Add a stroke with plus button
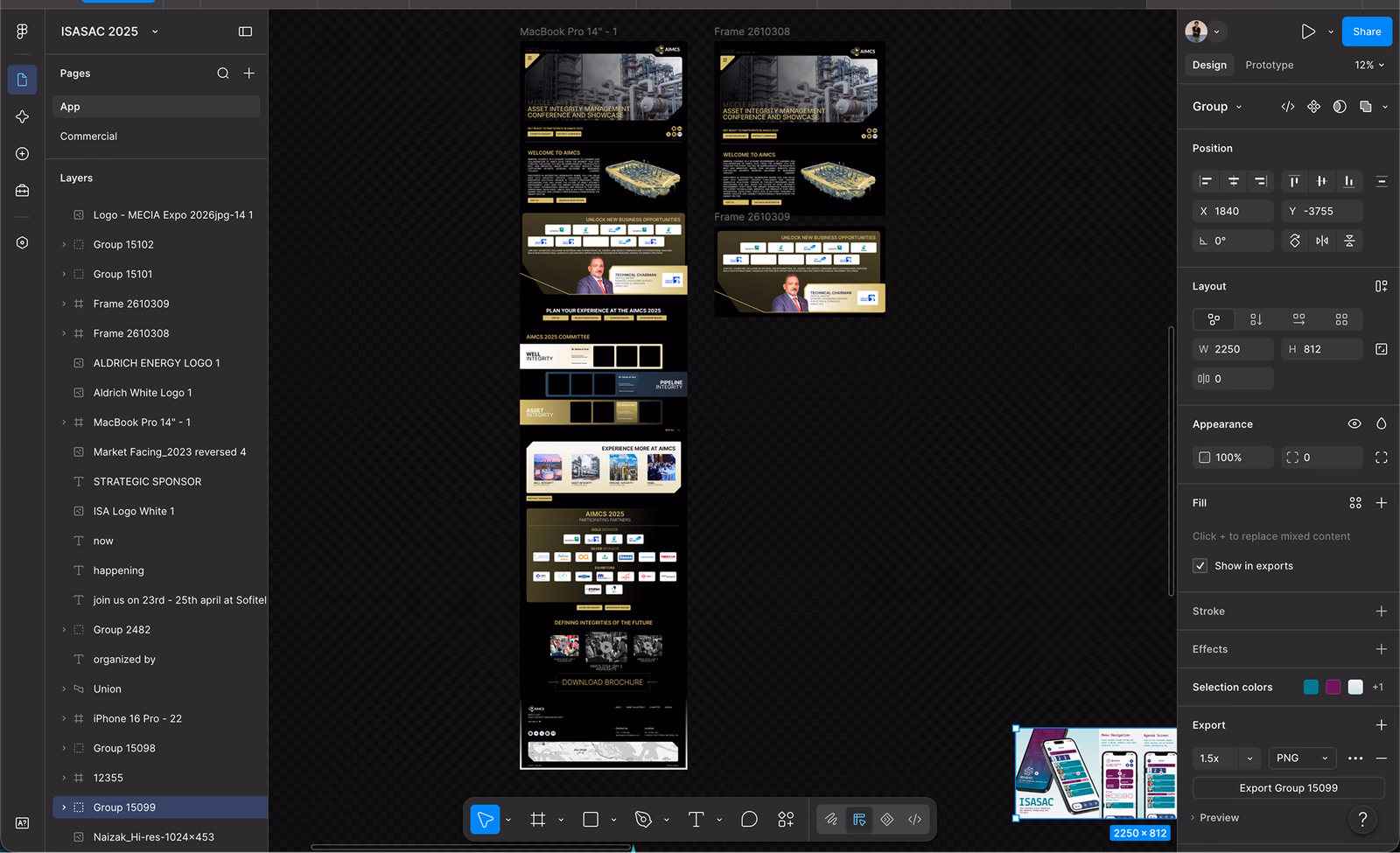 point(1382,612)
